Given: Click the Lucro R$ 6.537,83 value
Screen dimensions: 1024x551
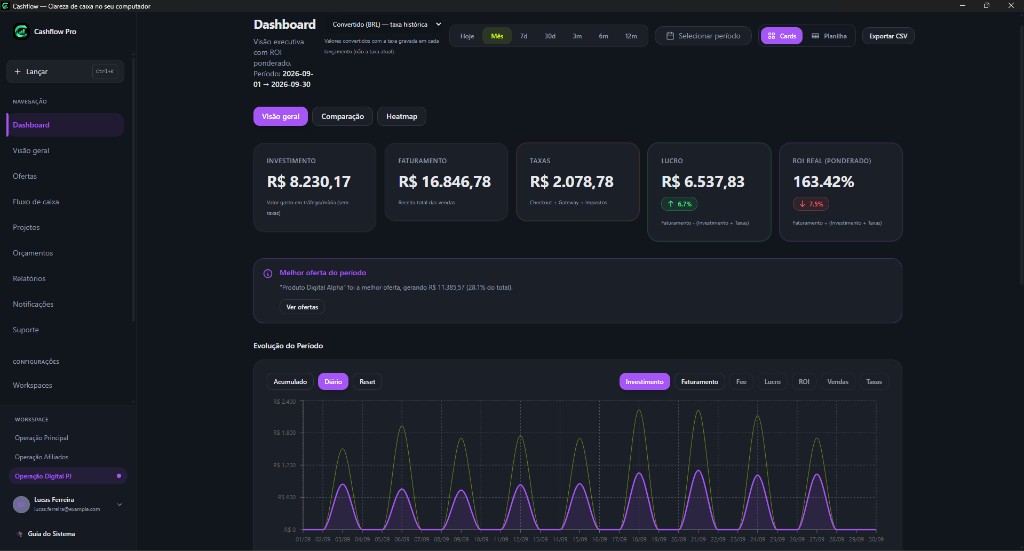Looking at the screenshot, I should [703, 182].
